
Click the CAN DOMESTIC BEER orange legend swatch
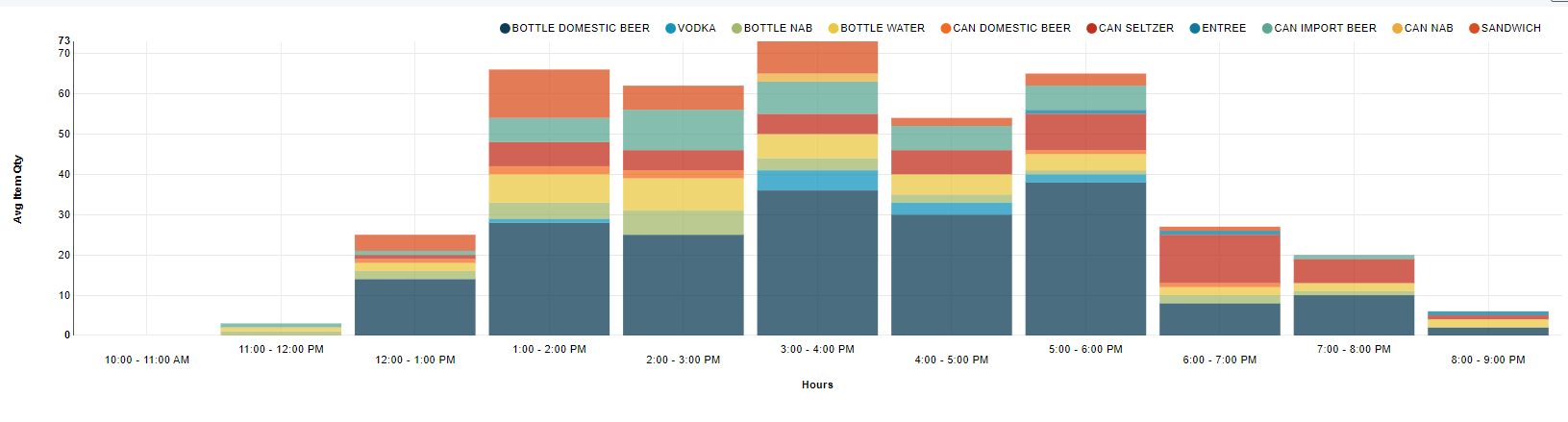(946, 29)
